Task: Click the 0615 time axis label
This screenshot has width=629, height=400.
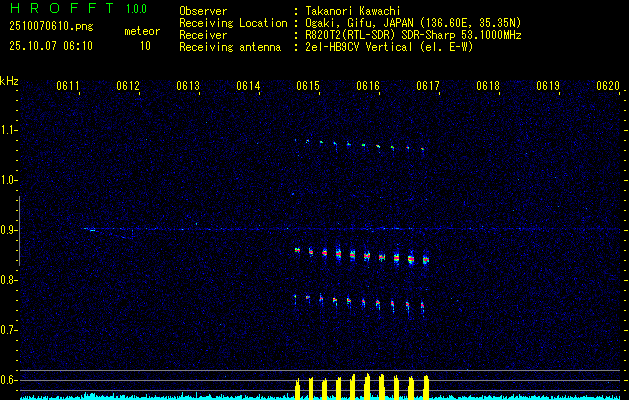Action: 308,86
